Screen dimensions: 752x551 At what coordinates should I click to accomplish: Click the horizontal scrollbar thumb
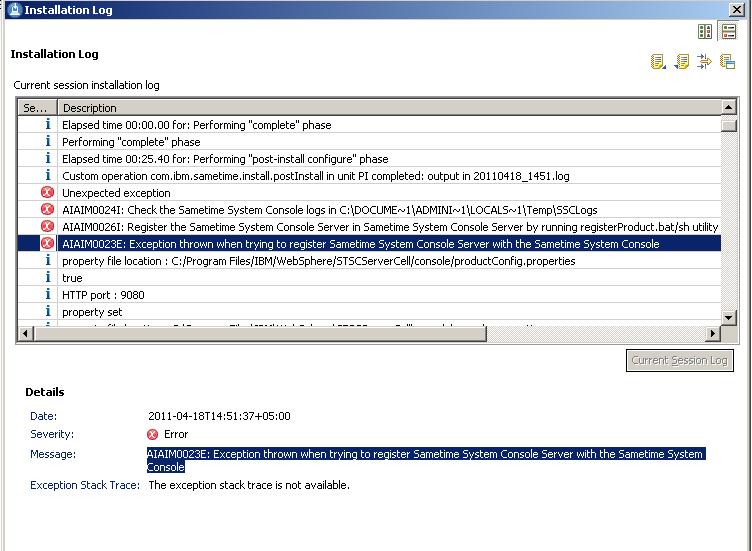click(260, 333)
